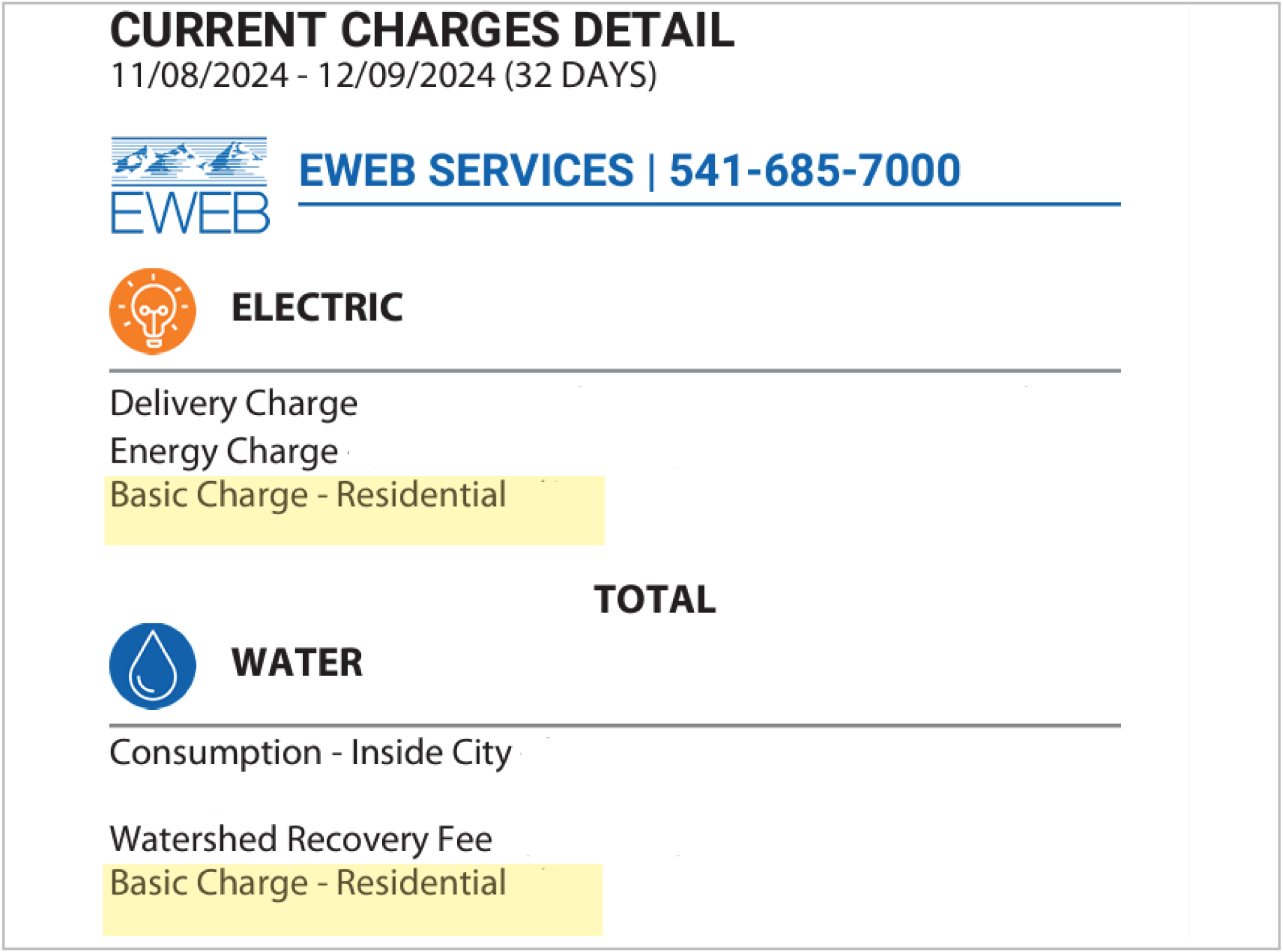Viewport: 1283px width, 952px height.
Task: Select the WATER section heading
Action: (x=297, y=663)
